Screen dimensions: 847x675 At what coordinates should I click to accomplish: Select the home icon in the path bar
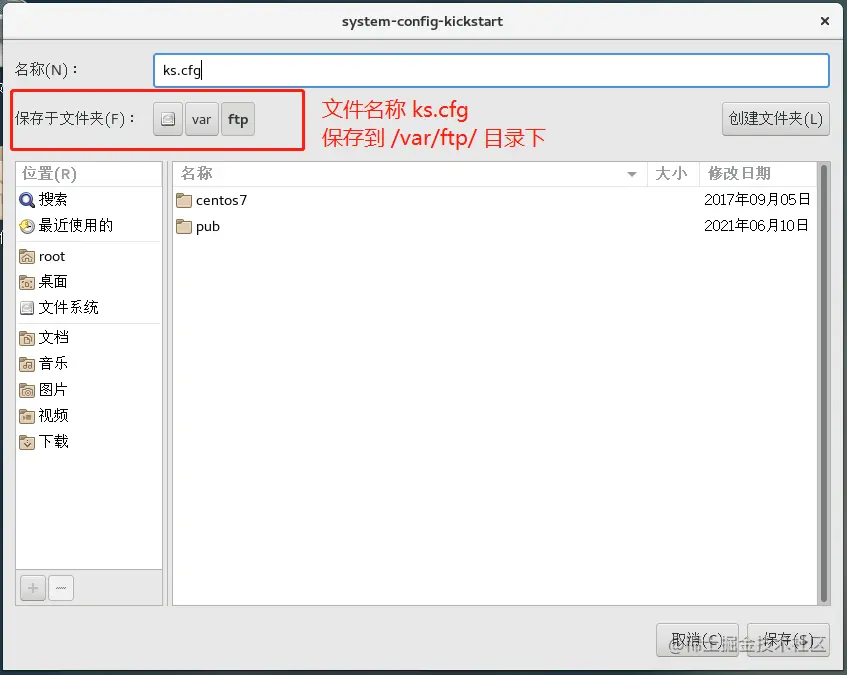click(x=166, y=119)
